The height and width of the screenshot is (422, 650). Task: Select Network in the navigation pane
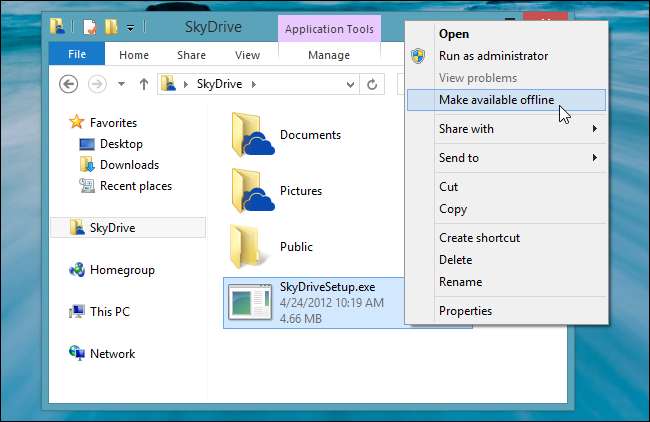click(113, 354)
